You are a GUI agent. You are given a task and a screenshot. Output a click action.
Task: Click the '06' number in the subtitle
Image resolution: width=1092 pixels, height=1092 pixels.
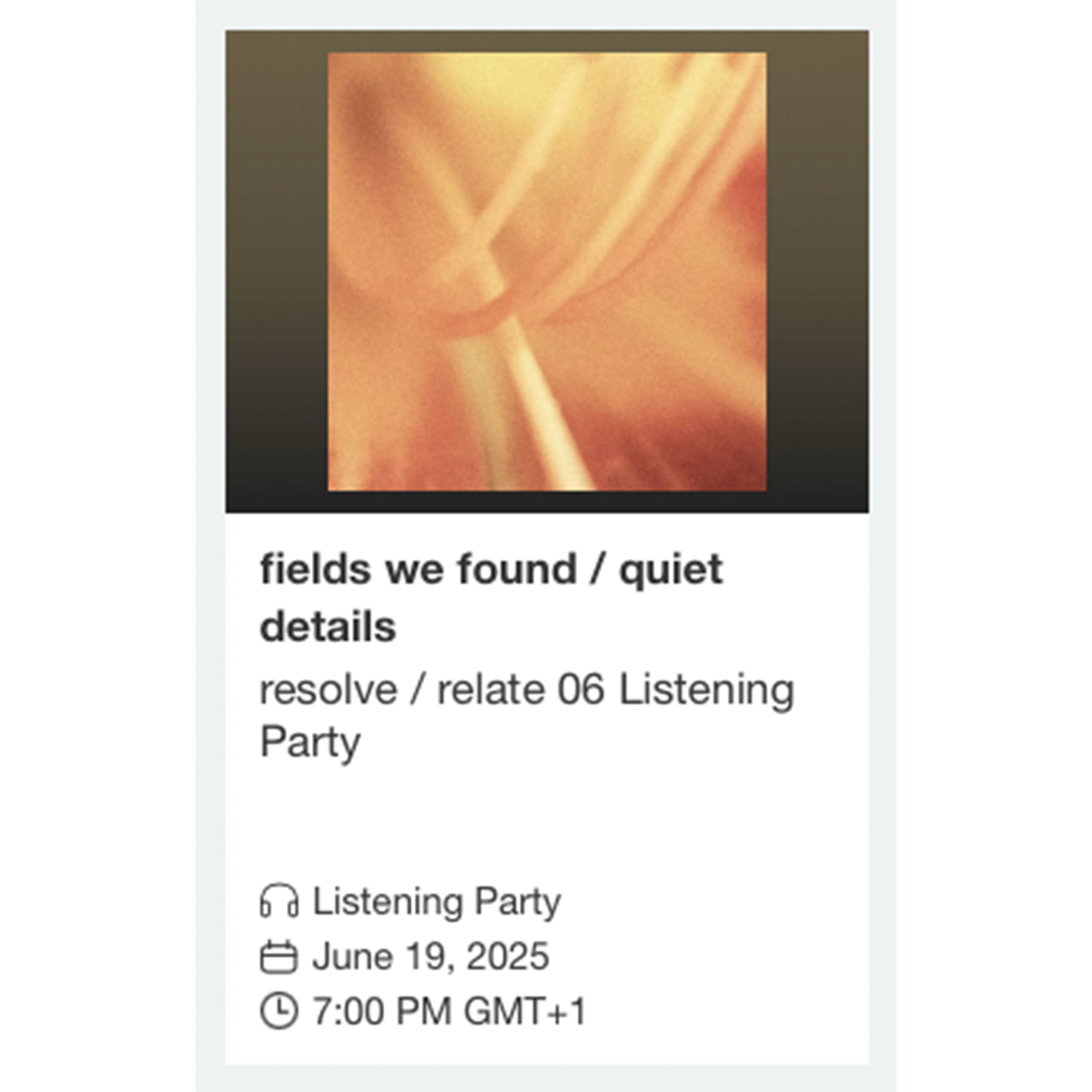click(581, 690)
